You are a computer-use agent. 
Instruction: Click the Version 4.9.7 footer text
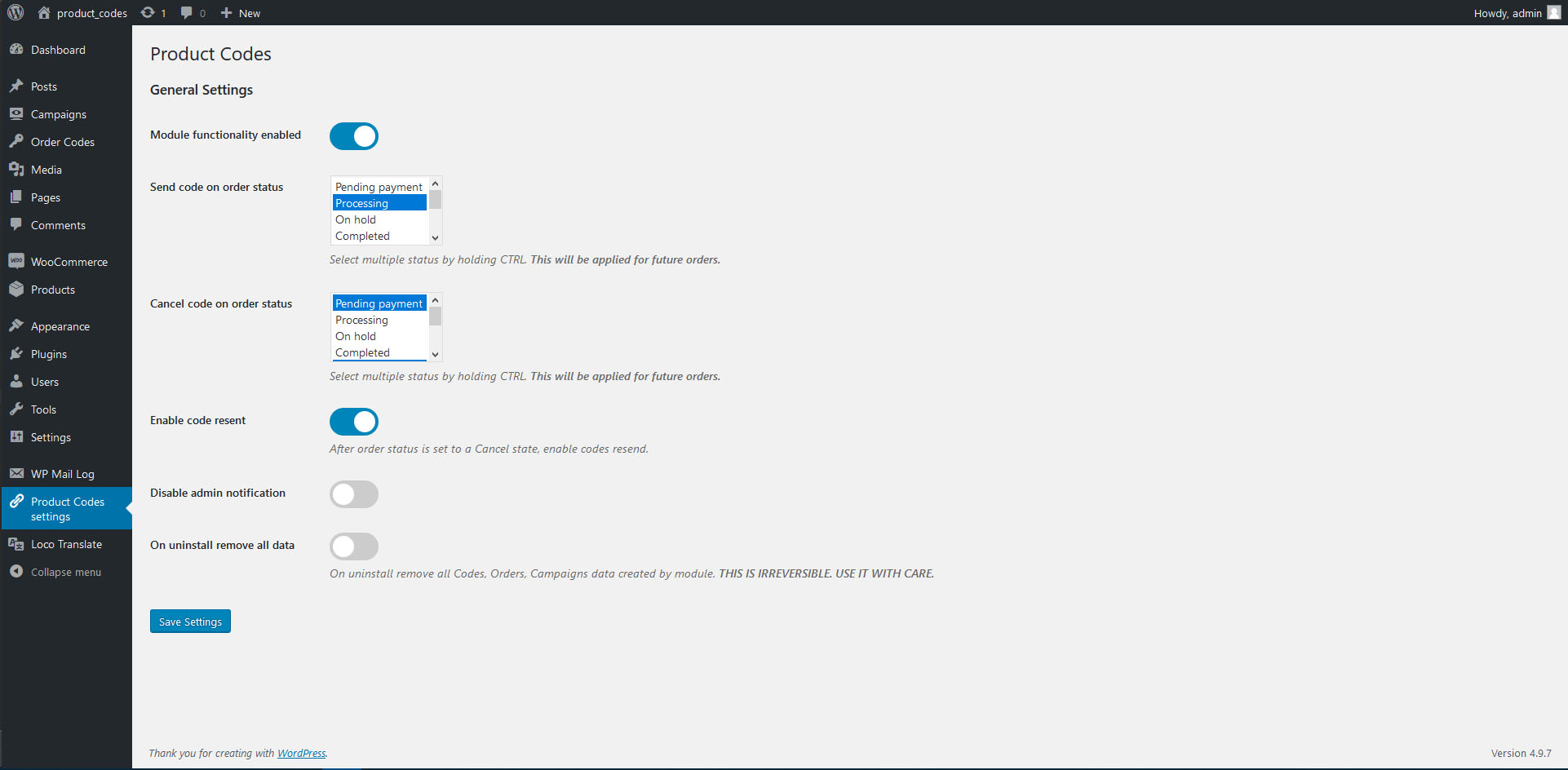tap(1521, 753)
